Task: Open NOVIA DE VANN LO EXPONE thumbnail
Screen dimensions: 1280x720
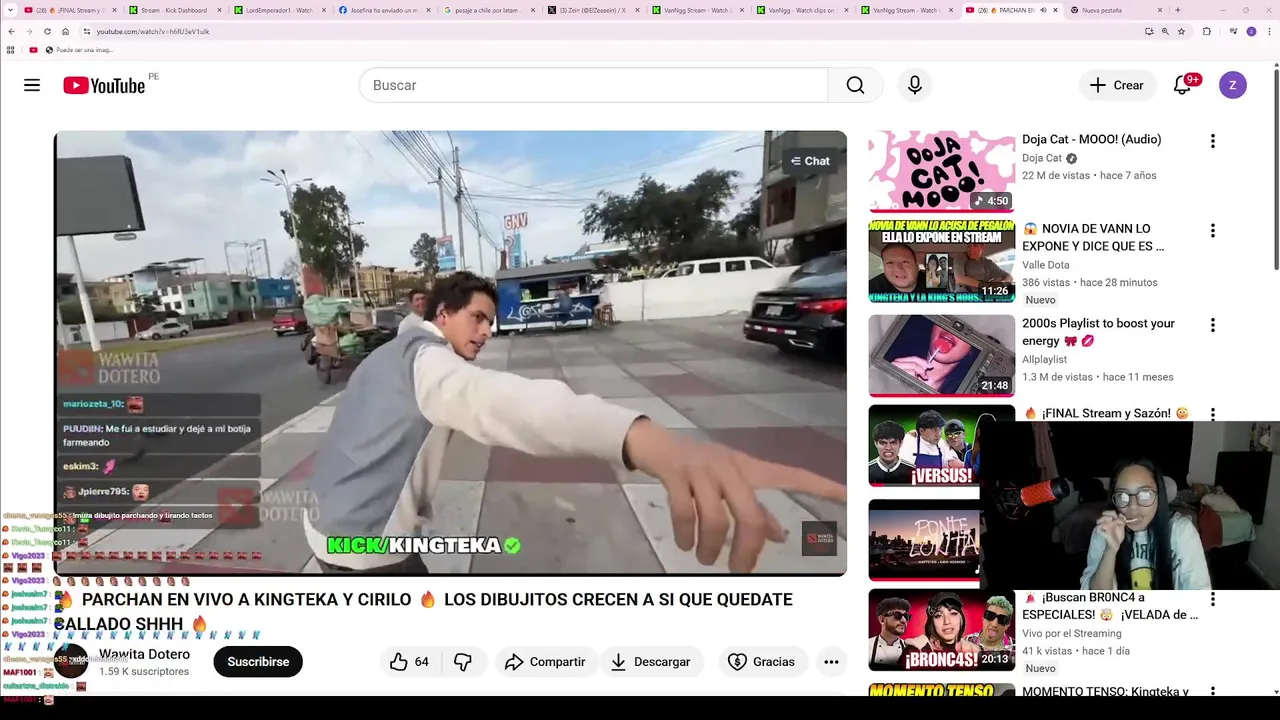Action: click(941, 262)
